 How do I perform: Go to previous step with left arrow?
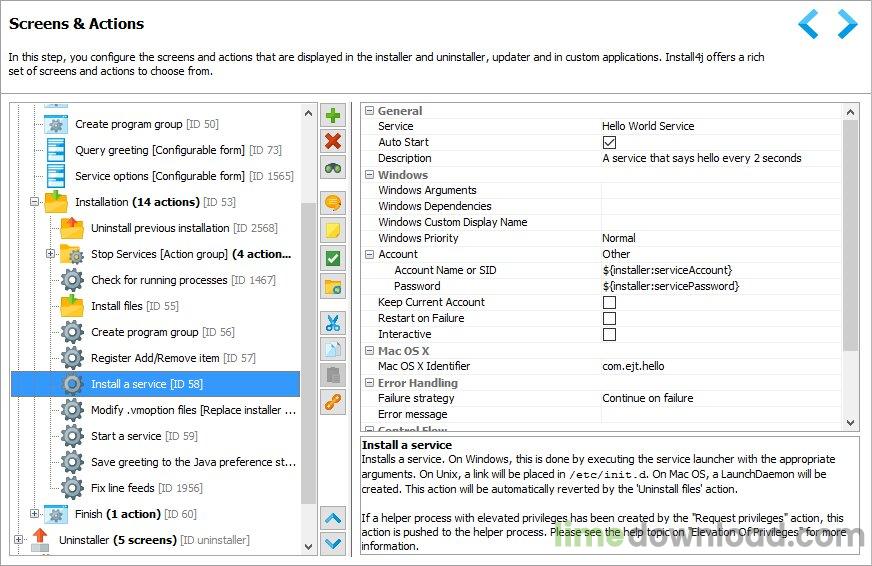click(808, 24)
